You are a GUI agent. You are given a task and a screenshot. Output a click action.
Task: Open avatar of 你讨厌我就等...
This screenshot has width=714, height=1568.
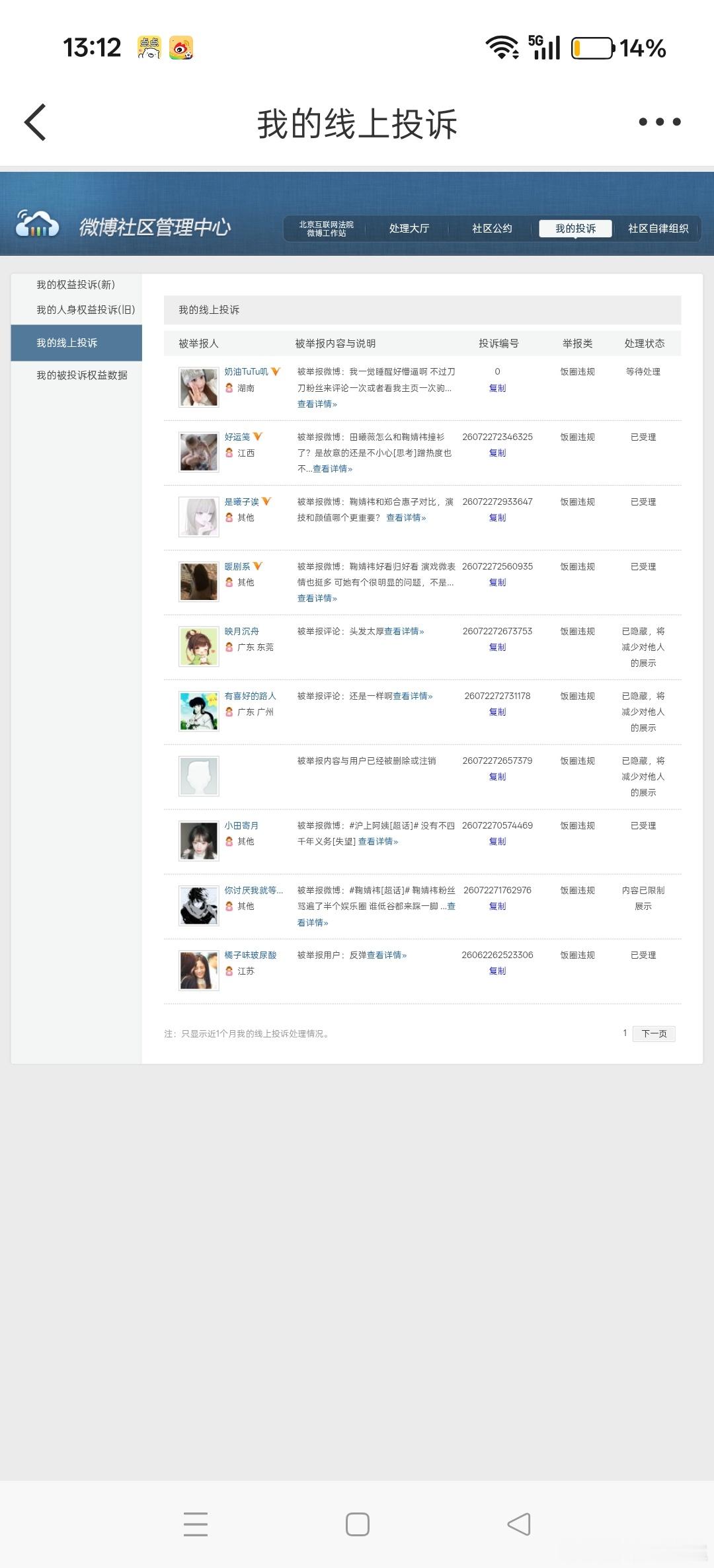[199, 905]
